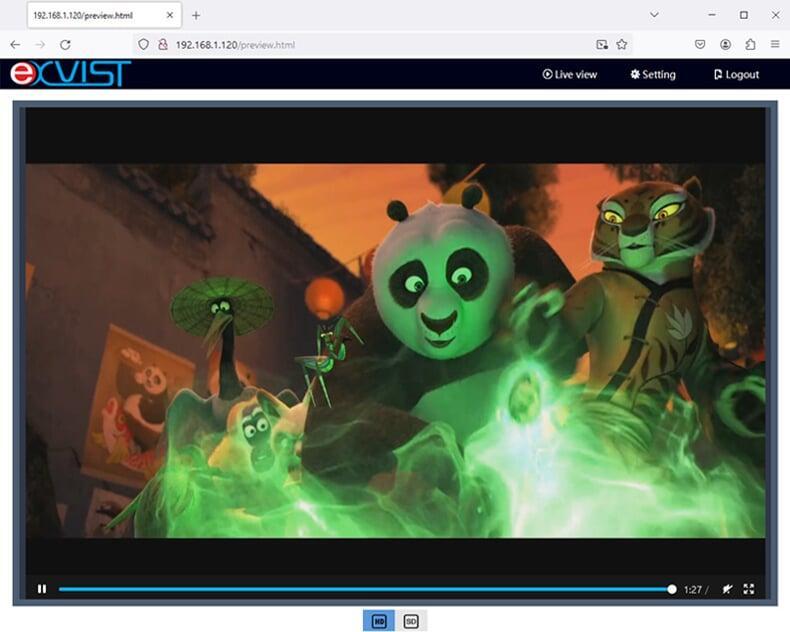790x632 pixels.
Task: Toggle the muted speaker icon
Action: 727,589
